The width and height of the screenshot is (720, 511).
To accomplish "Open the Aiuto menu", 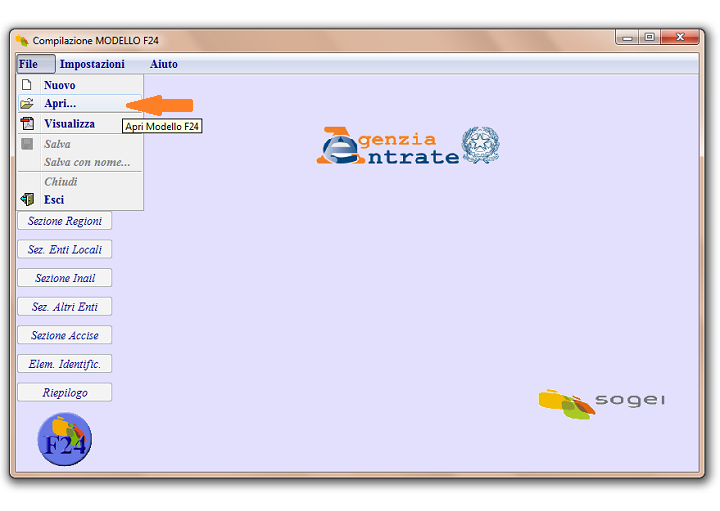I will [x=163, y=64].
